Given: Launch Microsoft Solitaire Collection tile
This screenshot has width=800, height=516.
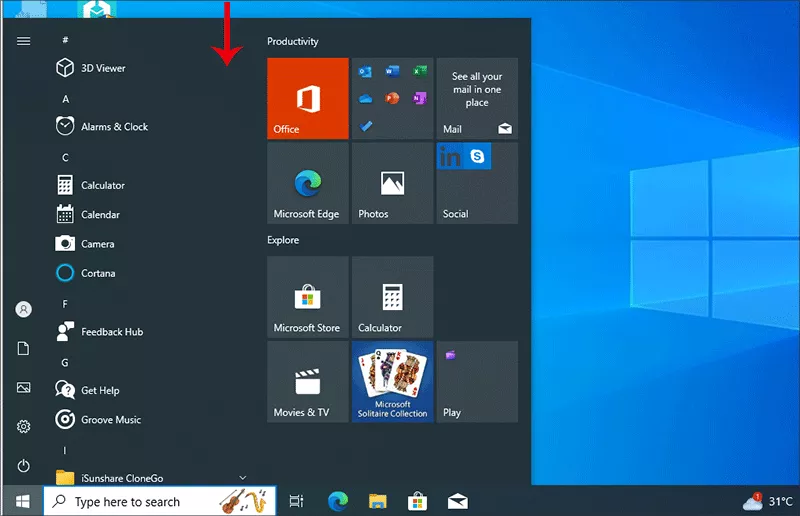Looking at the screenshot, I should pos(392,382).
